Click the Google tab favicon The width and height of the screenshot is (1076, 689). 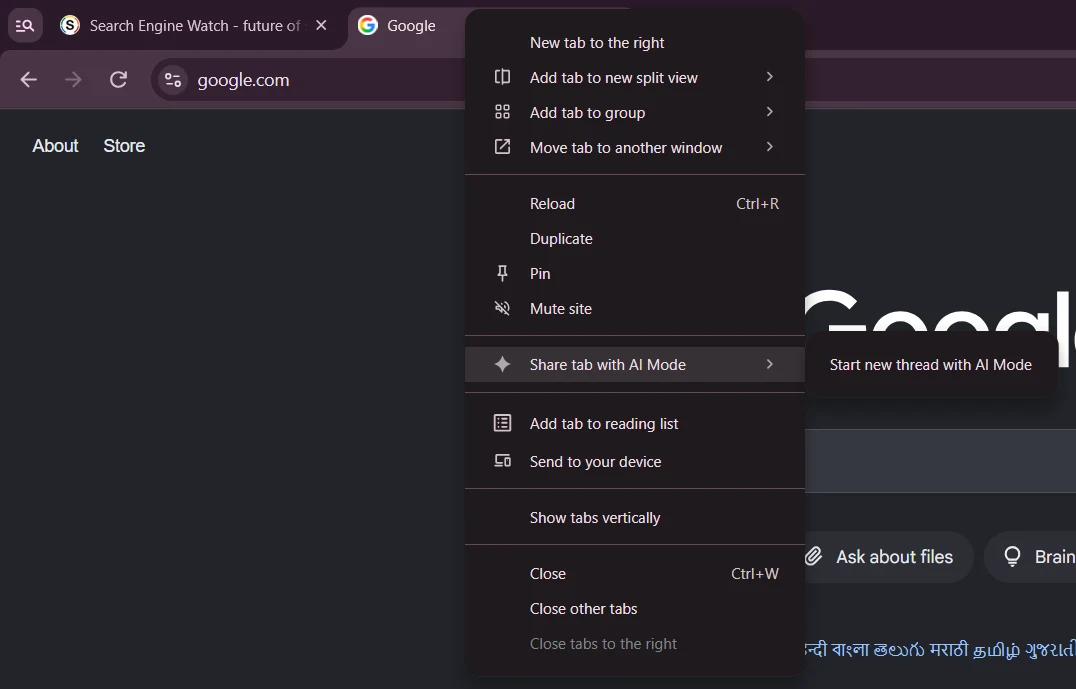point(368,25)
